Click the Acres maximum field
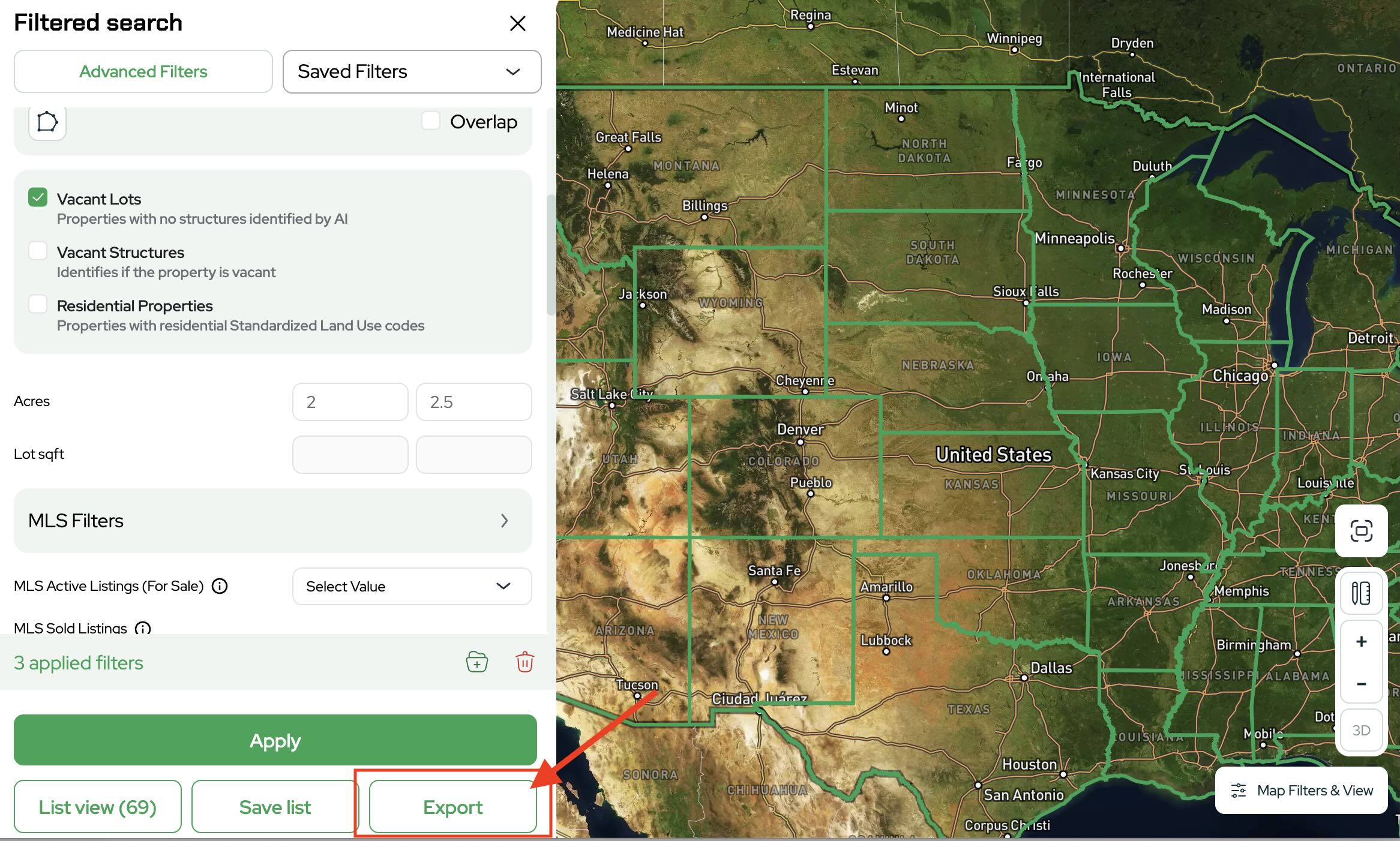Image resolution: width=1400 pixels, height=841 pixels. [x=474, y=402]
